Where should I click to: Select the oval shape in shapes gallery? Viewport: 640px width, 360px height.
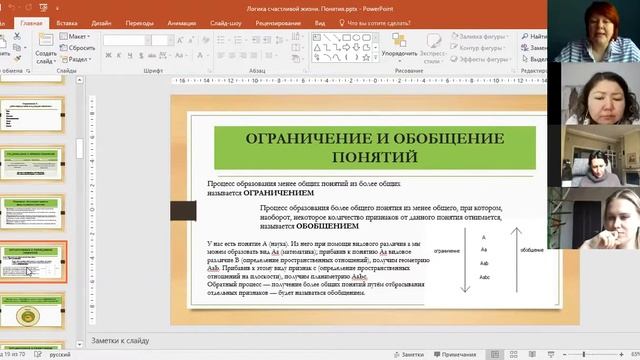(x=356, y=38)
